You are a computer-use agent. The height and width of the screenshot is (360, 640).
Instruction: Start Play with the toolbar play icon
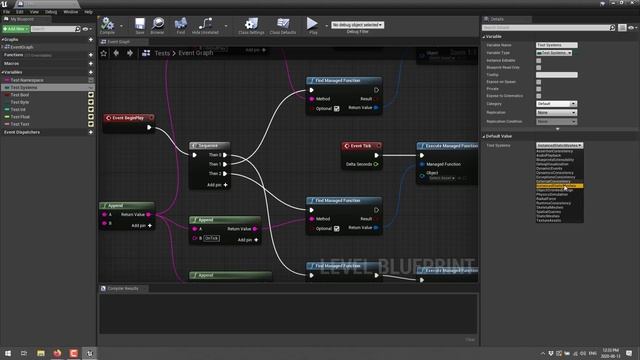click(x=312, y=23)
